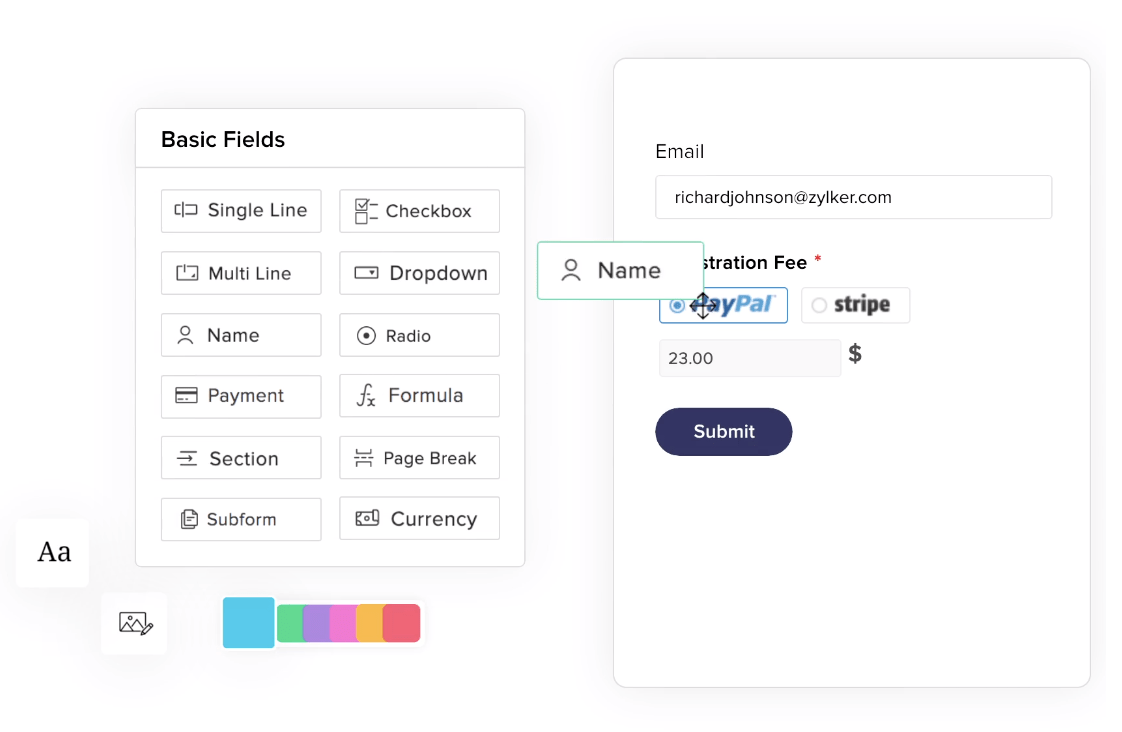Select the PayPal radio option
The width and height of the screenshot is (1122, 732).
(x=677, y=305)
